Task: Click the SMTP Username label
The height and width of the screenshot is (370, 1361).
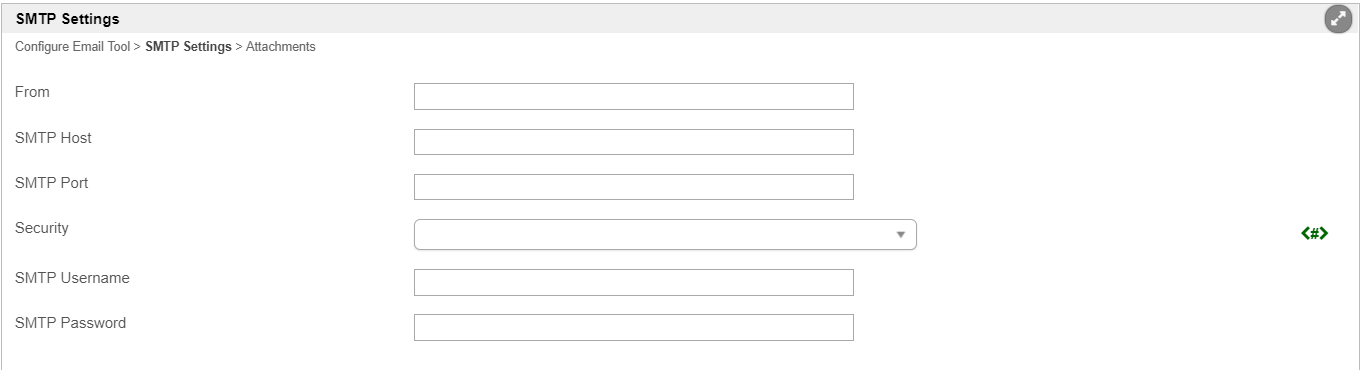Action: click(72, 278)
